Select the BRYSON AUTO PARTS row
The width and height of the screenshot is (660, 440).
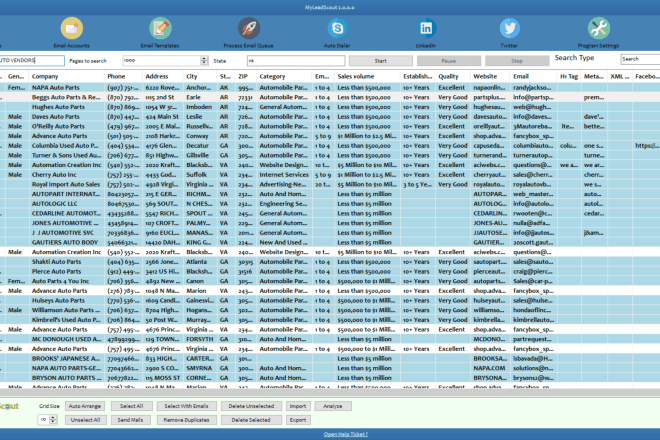click(x=330, y=378)
